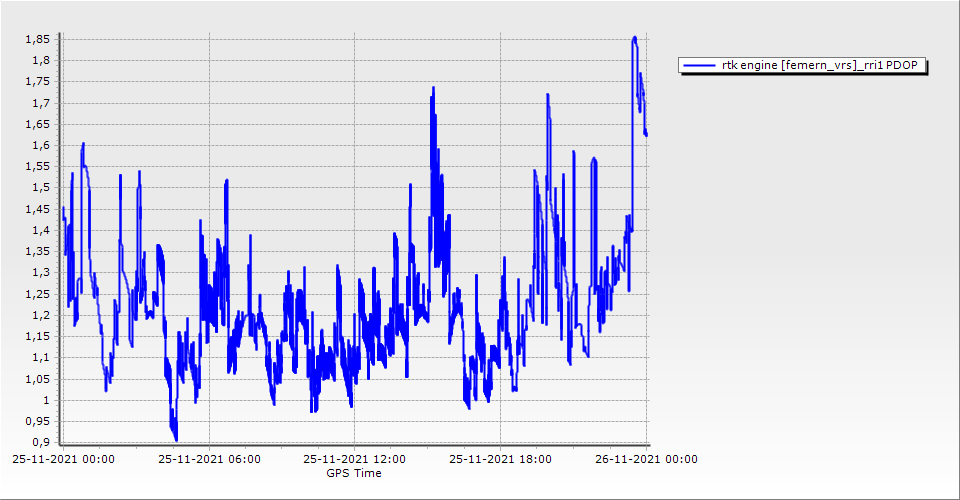Click the GPS Time axis title
The image size is (960, 500).
(x=353, y=473)
